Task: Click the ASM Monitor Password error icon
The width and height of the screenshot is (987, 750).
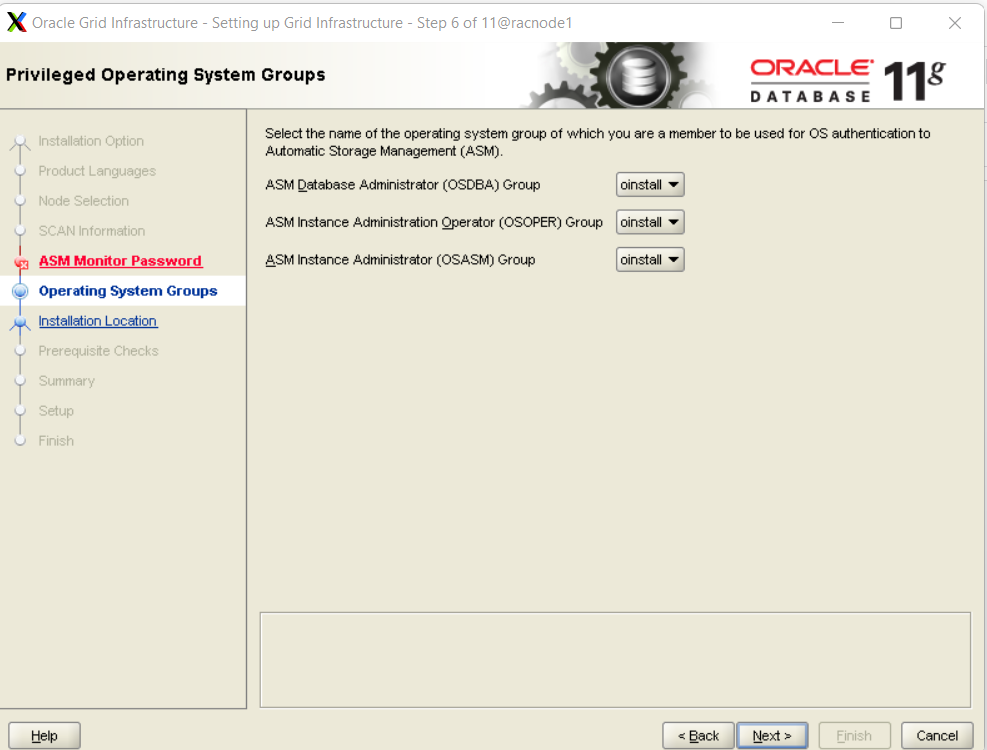Action: point(21,263)
